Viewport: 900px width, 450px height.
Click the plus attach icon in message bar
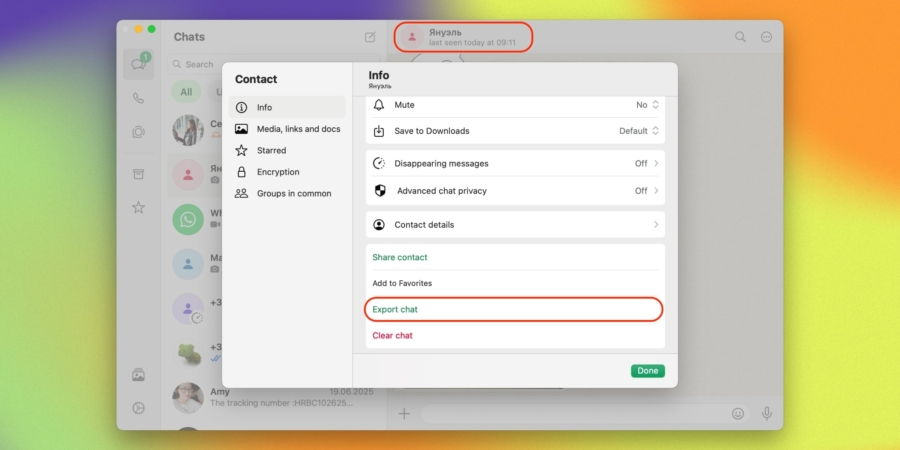point(404,413)
